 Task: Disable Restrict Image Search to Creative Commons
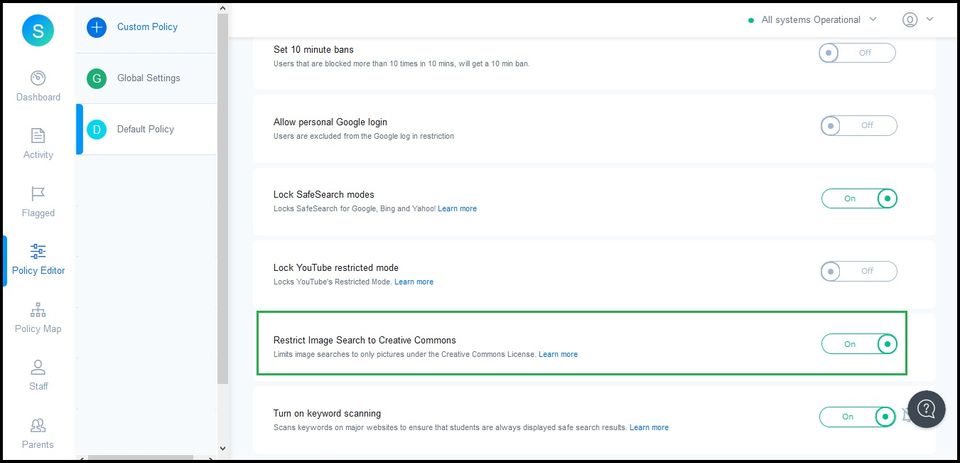(859, 344)
